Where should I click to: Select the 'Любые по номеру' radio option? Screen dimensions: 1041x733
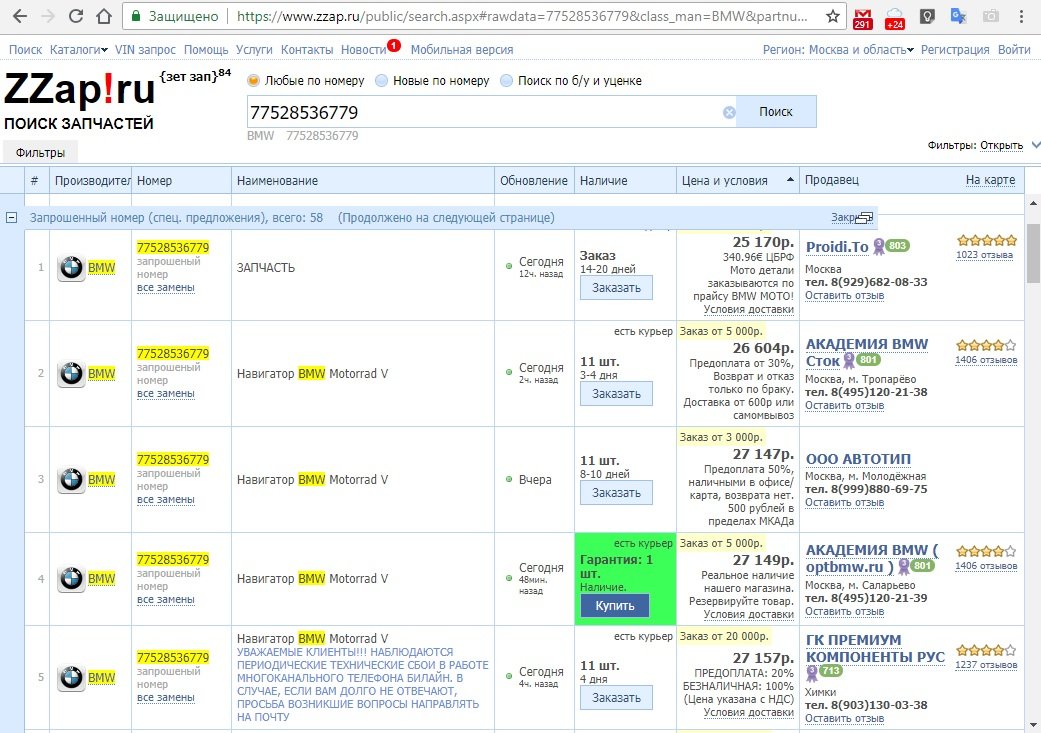pos(254,81)
